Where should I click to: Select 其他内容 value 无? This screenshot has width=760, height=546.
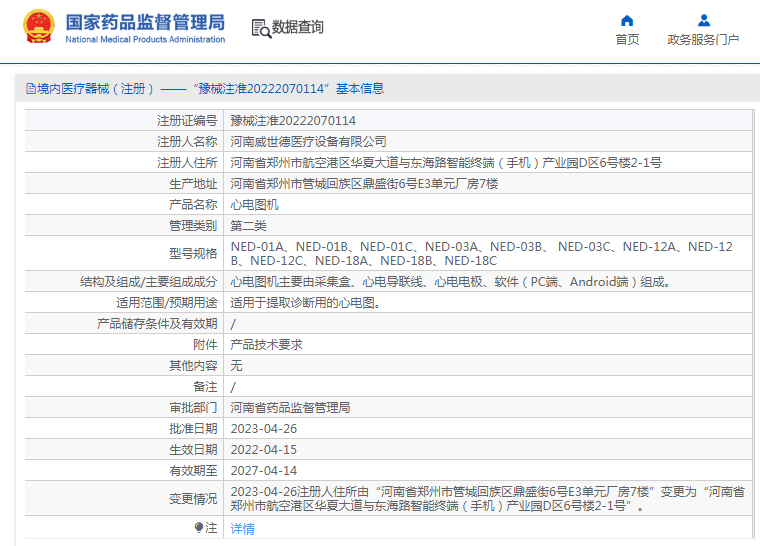(x=236, y=366)
